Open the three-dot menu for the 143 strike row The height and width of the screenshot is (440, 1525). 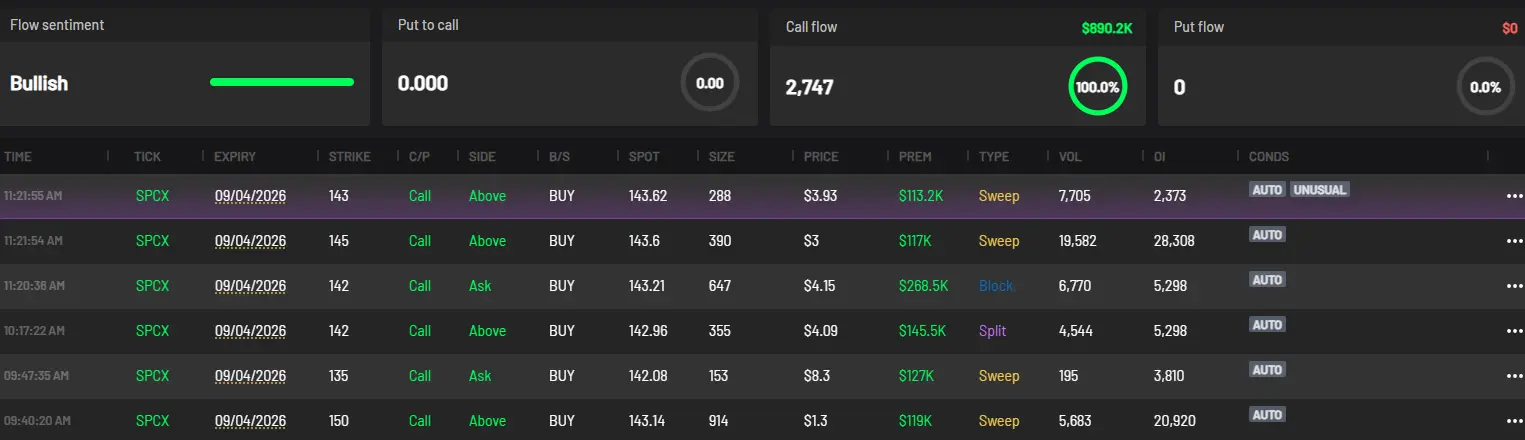tap(1513, 196)
